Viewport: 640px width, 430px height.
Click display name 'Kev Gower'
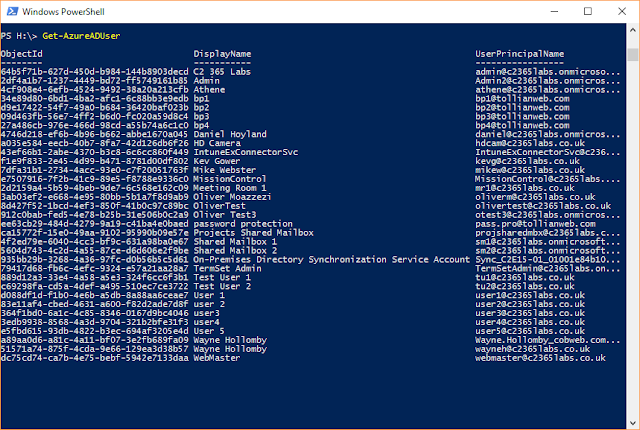click(x=217, y=161)
